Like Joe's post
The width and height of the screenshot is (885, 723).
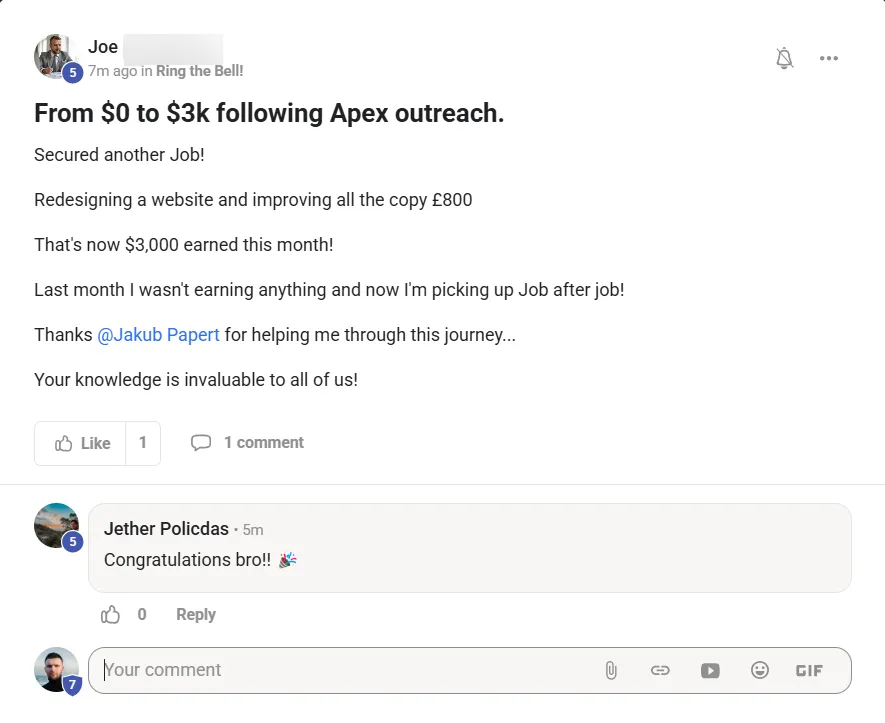[x=80, y=443]
